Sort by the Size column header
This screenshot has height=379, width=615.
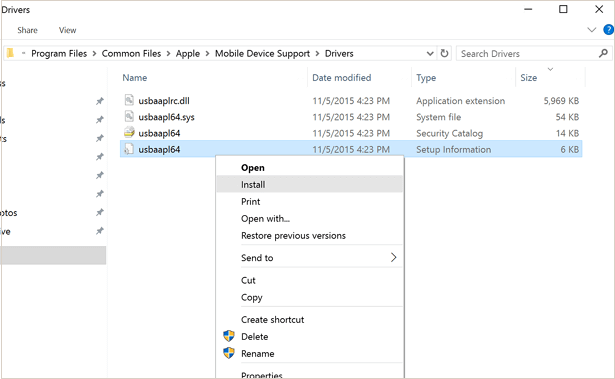(x=528, y=78)
